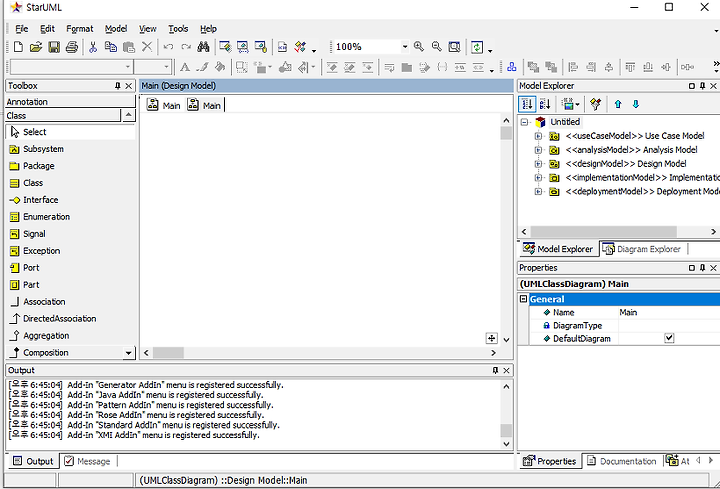Move element down in Model Explorer
The height and width of the screenshot is (489, 720).
pos(636,104)
